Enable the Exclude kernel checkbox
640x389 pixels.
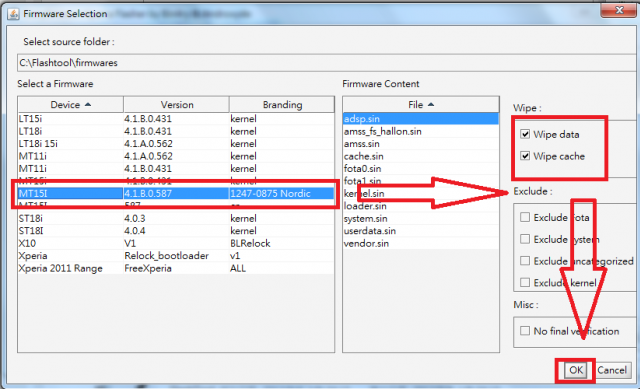coord(525,282)
